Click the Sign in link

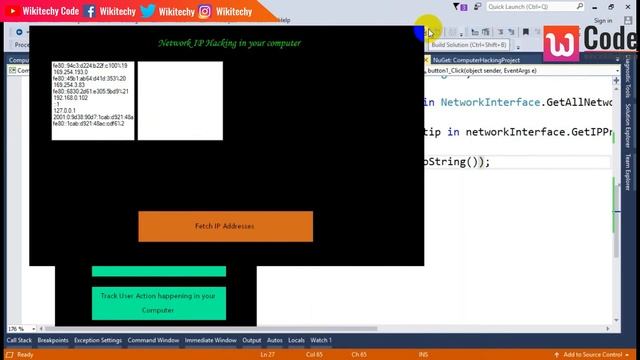603,20
